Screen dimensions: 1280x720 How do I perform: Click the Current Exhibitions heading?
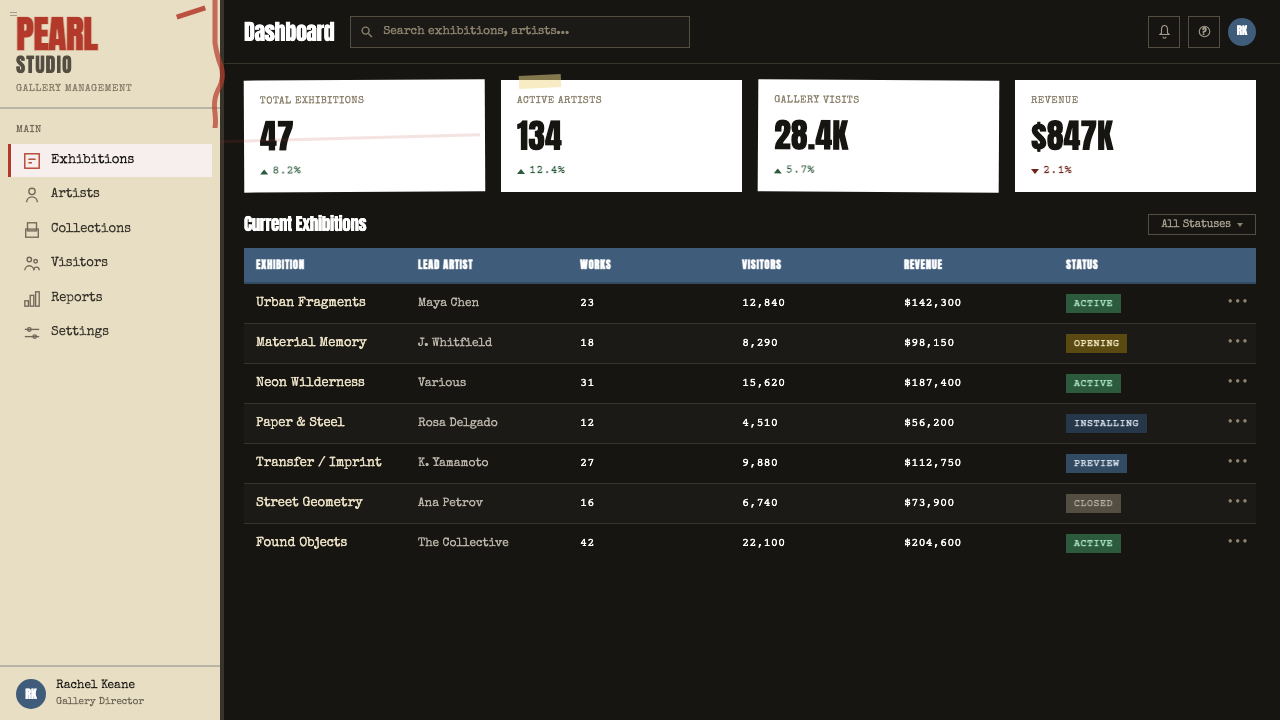[x=305, y=224]
